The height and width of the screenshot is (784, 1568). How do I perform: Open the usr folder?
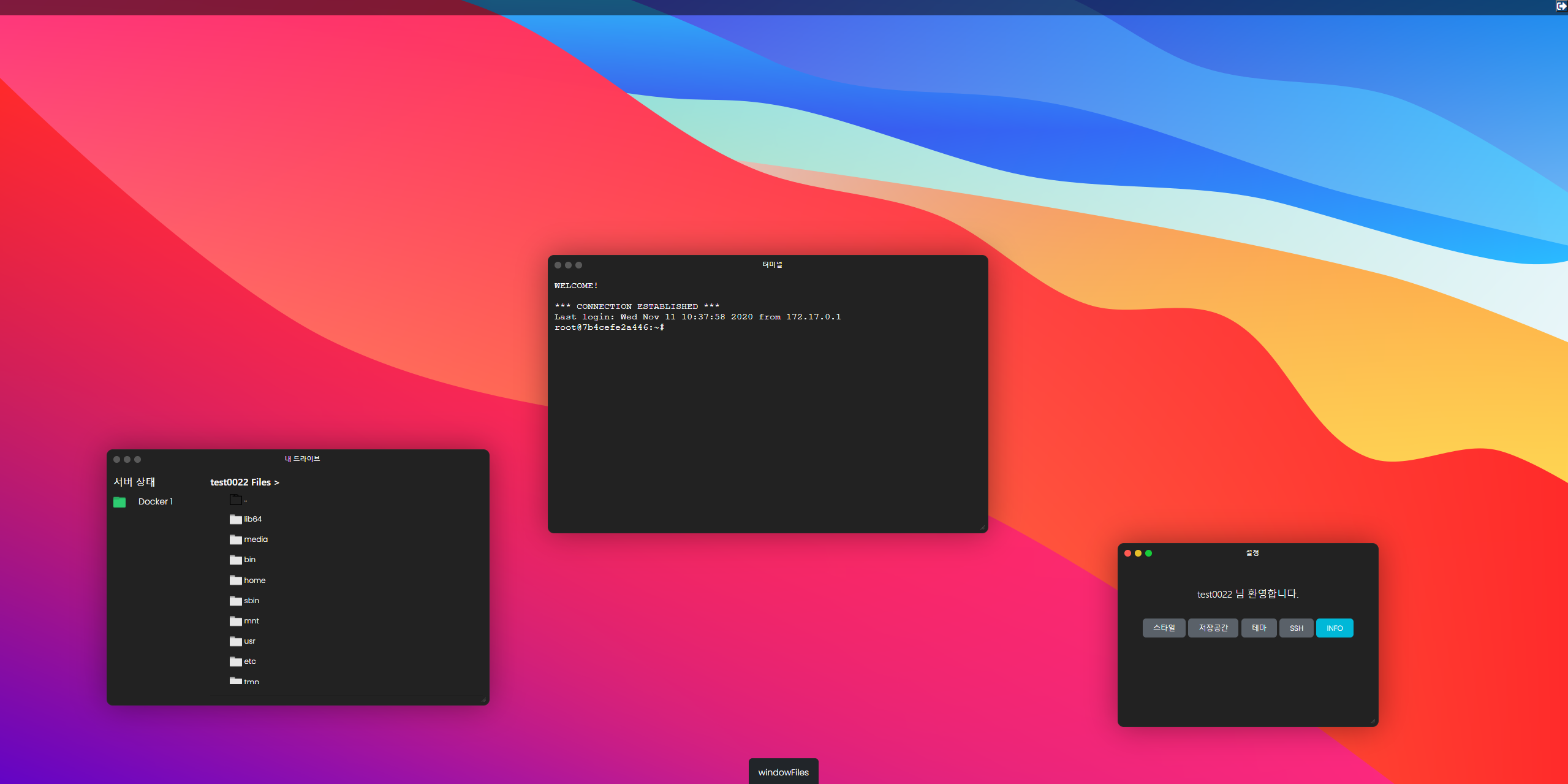point(243,641)
